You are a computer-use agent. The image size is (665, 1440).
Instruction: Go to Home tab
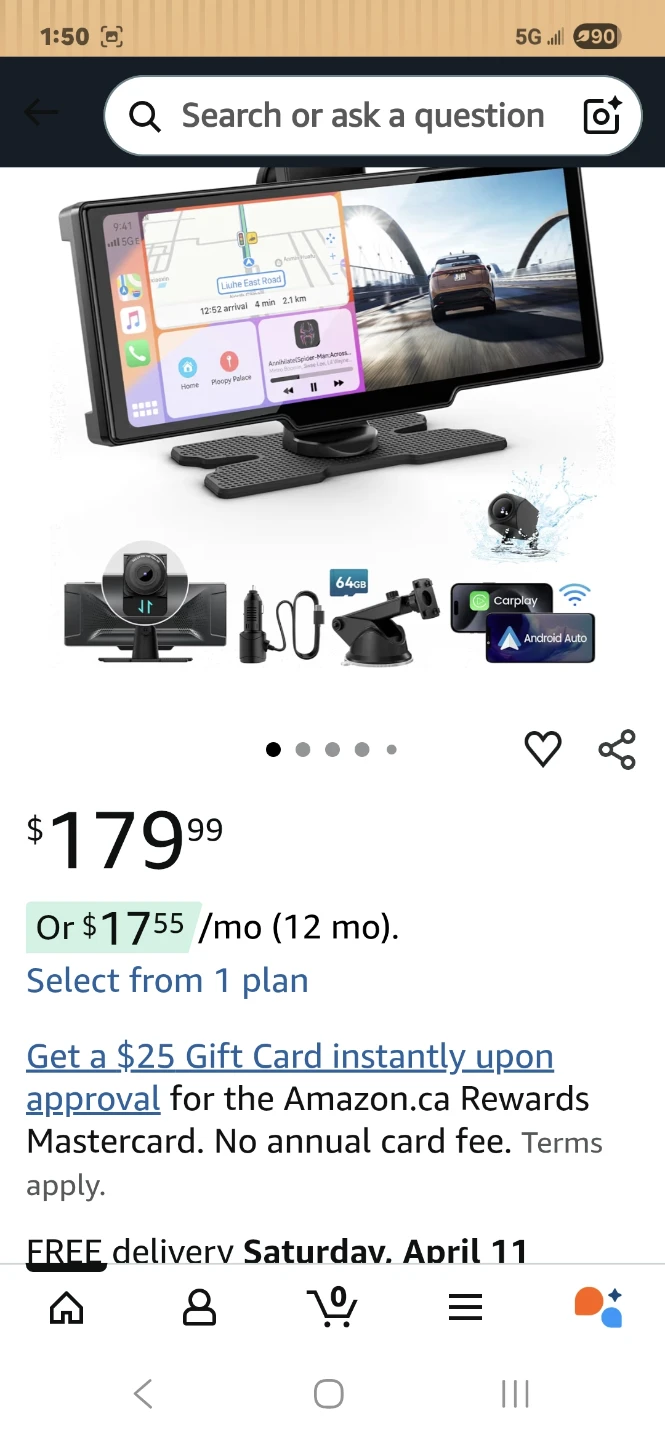pyautogui.click(x=67, y=1306)
